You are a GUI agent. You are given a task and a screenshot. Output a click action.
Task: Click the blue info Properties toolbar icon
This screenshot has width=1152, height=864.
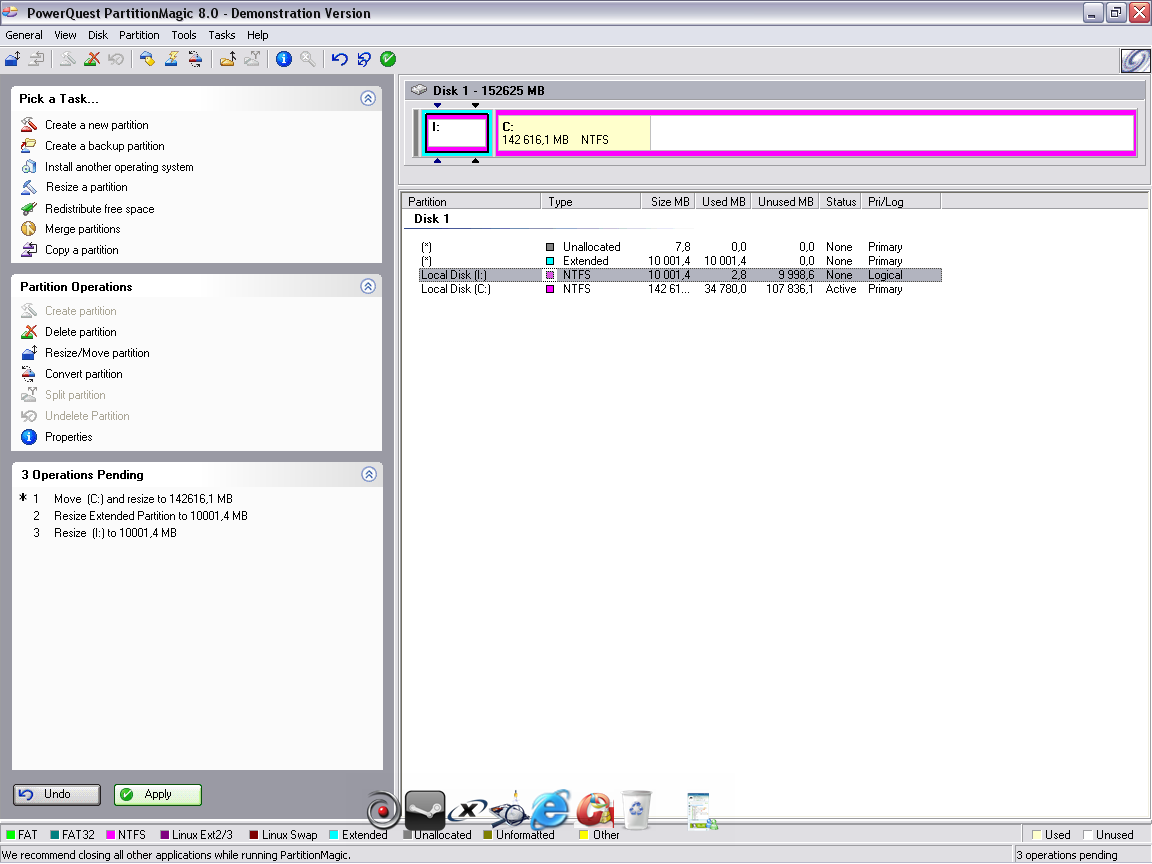(284, 60)
